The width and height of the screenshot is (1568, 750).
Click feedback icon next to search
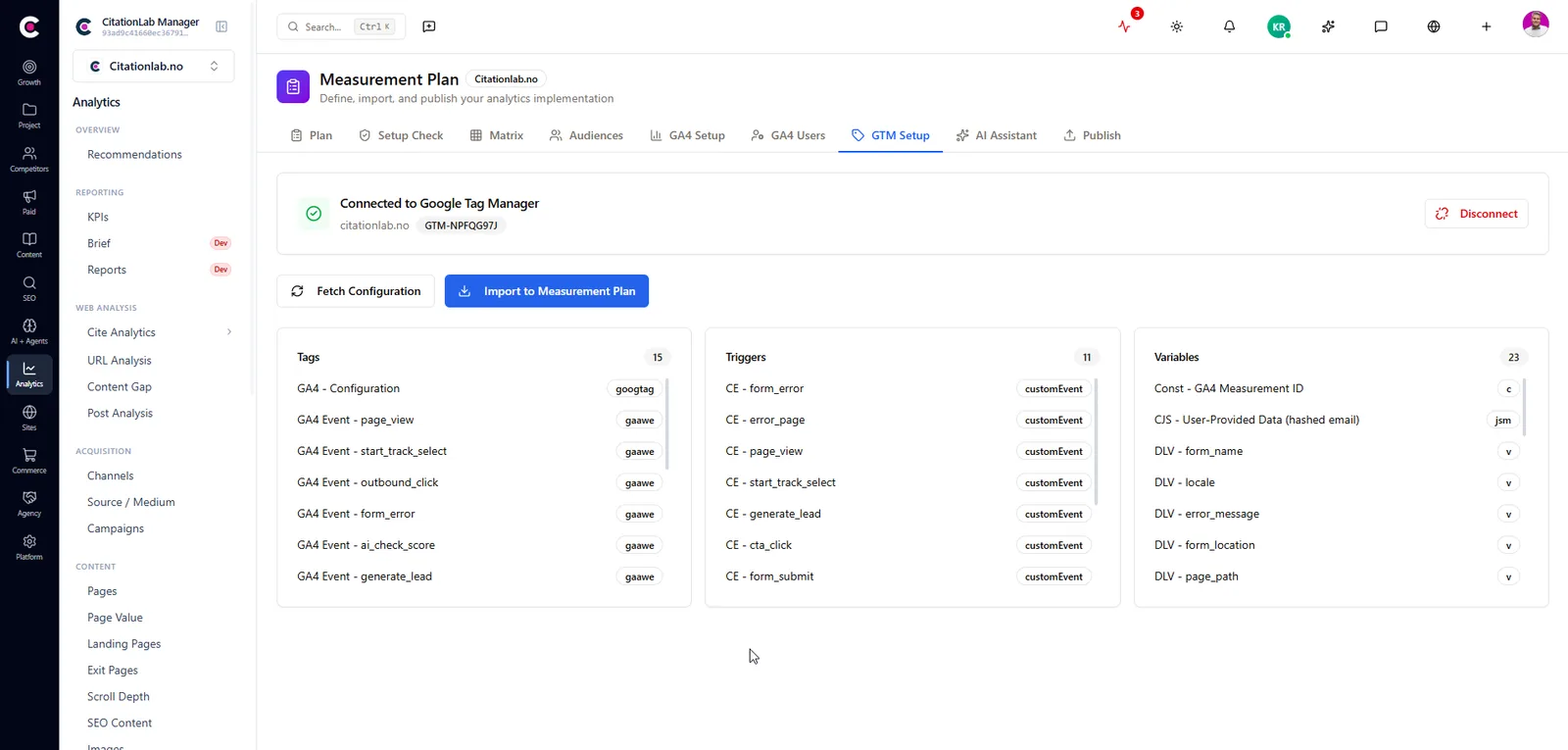[429, 26]
